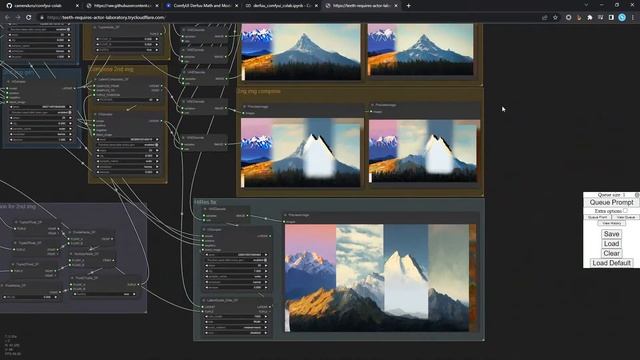Collapse KSampler node in Compose 2nd img group
Screen dimensions: 640x360
(x=95, y=114)
